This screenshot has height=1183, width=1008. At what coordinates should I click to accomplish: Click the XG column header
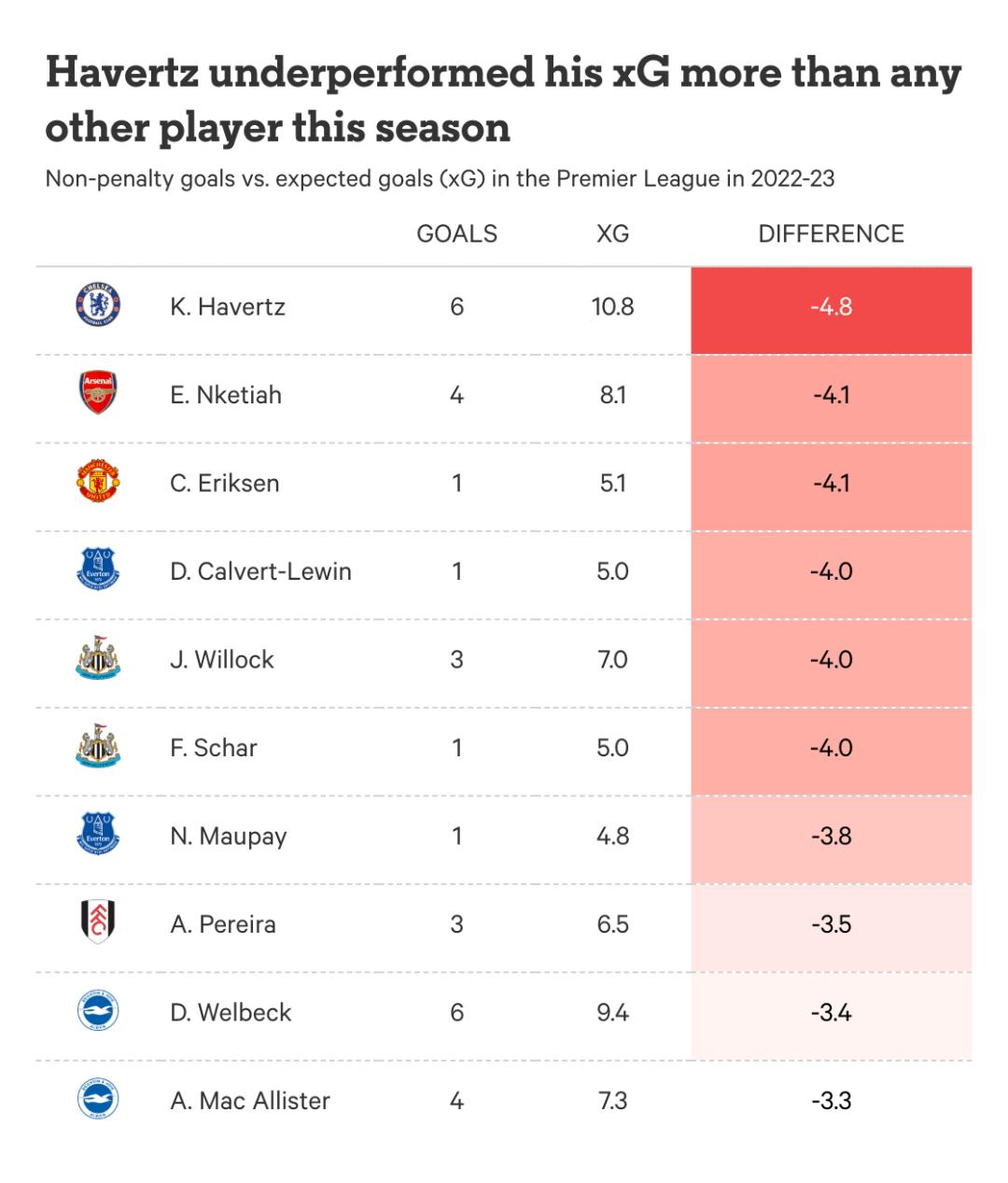(x=612, y=233)
